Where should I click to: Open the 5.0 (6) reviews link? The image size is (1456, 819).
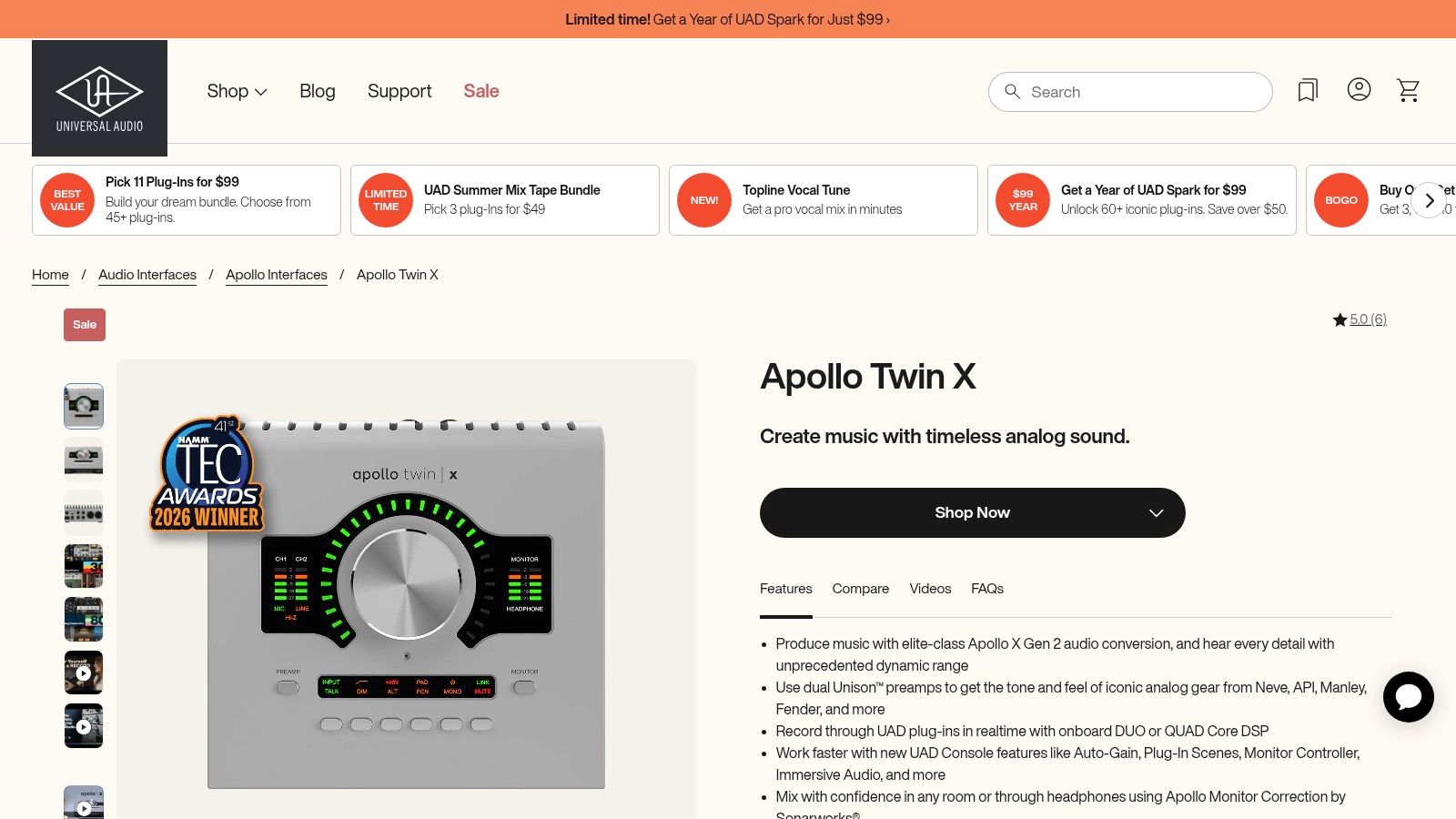1368,319
